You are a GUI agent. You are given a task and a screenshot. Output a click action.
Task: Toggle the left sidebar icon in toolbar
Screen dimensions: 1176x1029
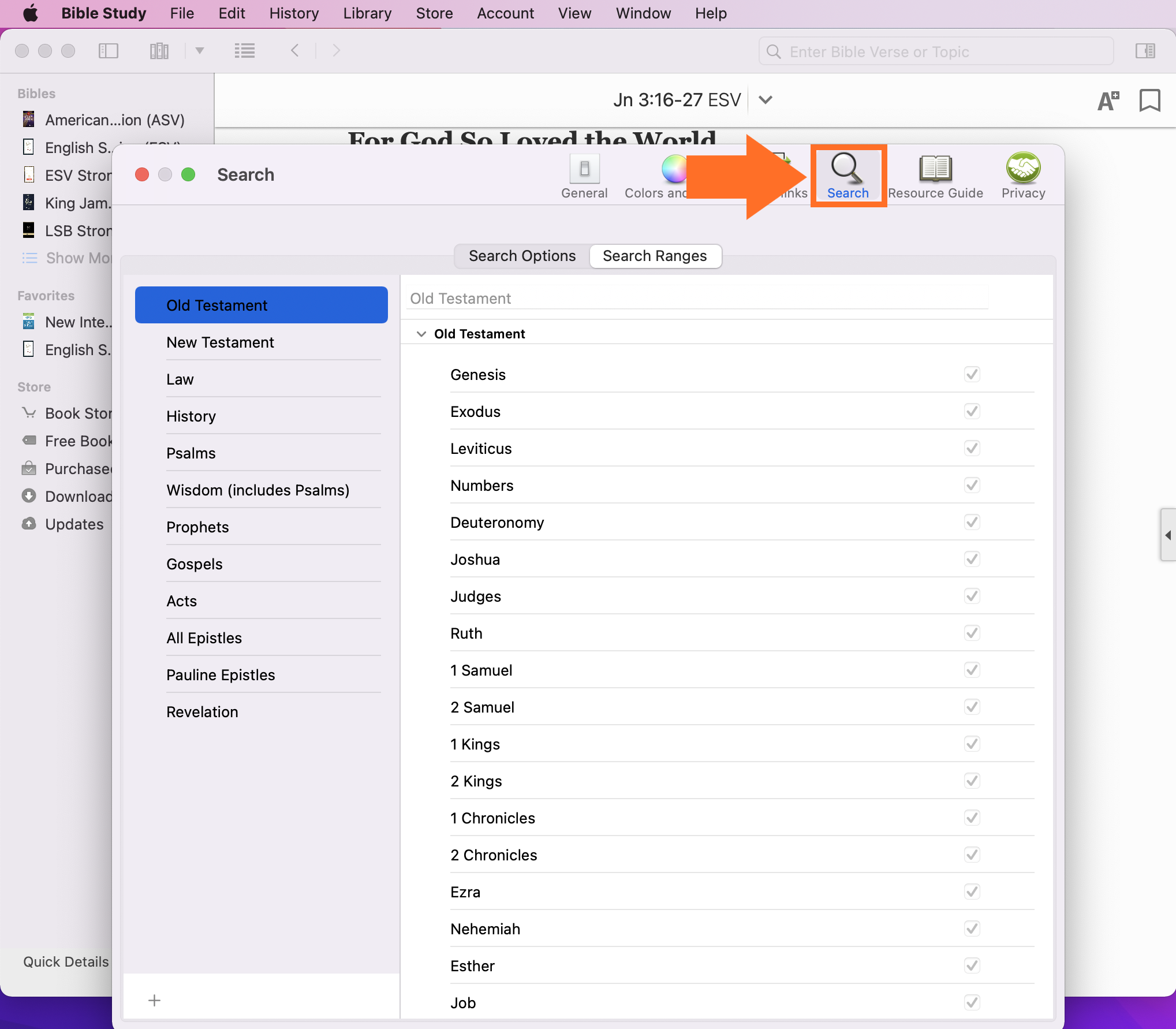click(109, 51)
